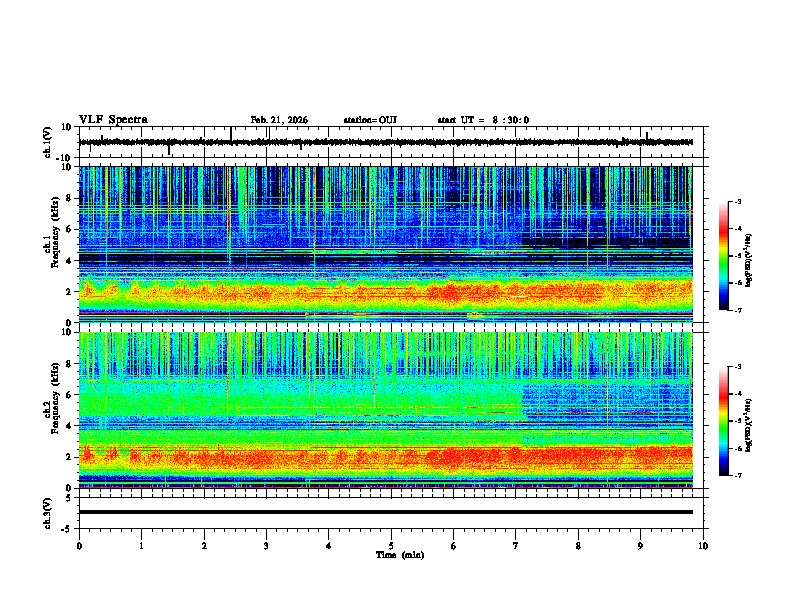Click the time axis tick label "9"
792x612 pixels.
640,546
